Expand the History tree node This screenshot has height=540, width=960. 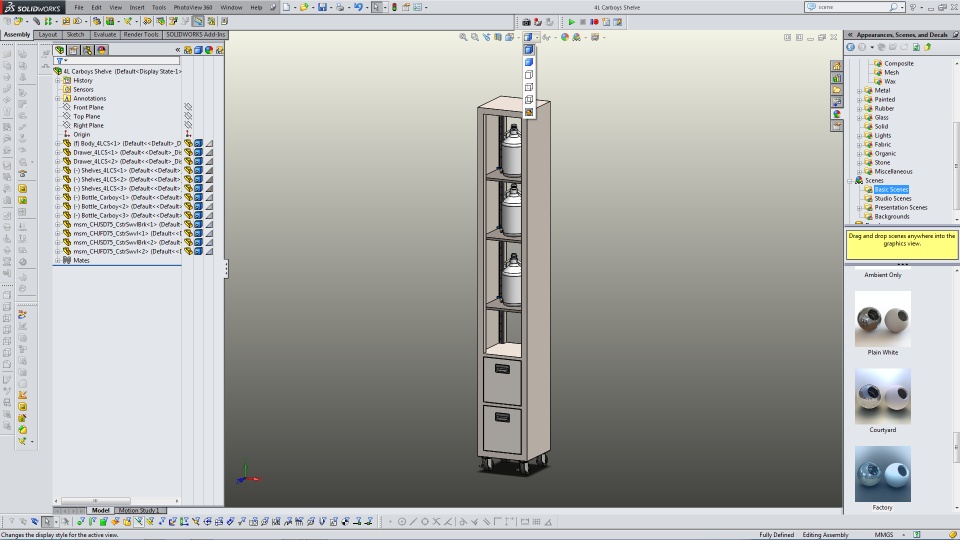click(x=58, y=80)
